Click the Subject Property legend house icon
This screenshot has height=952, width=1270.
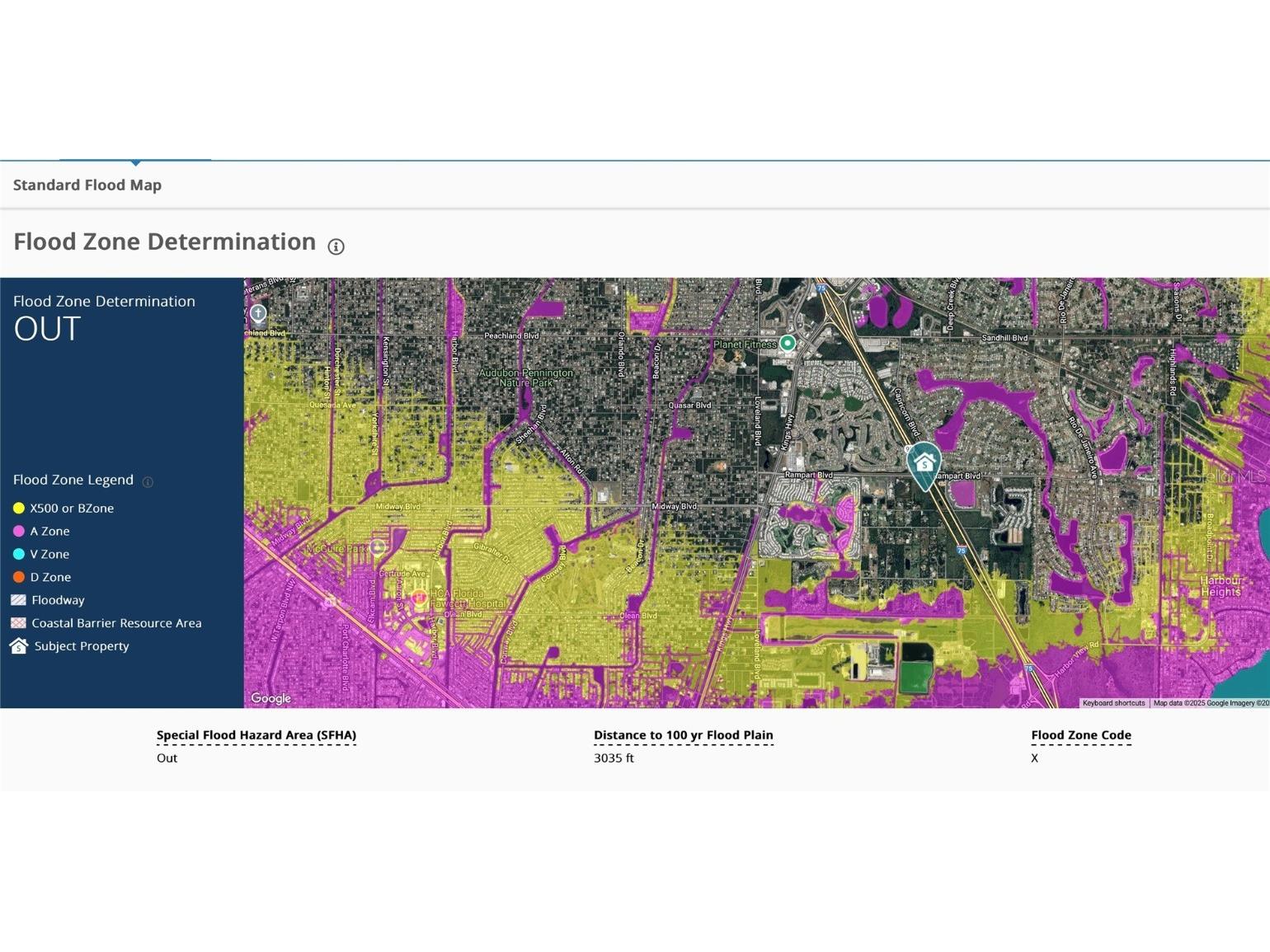point(18,646)
